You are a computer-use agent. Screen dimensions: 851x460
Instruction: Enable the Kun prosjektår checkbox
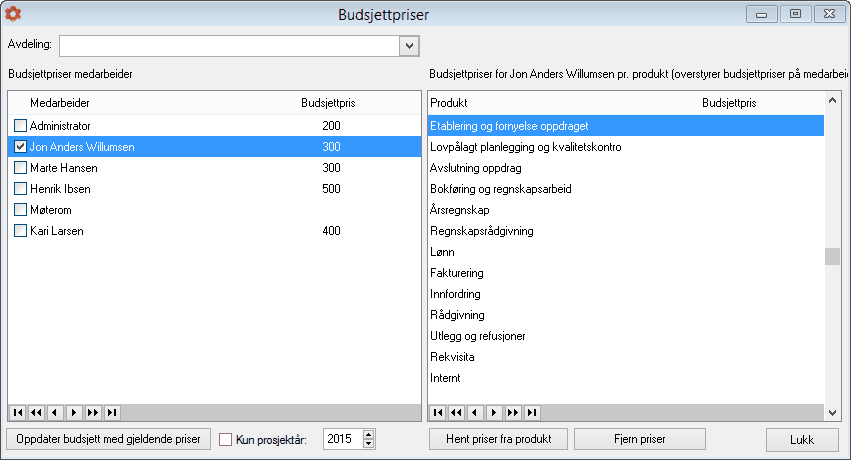[x=225, y=439]
